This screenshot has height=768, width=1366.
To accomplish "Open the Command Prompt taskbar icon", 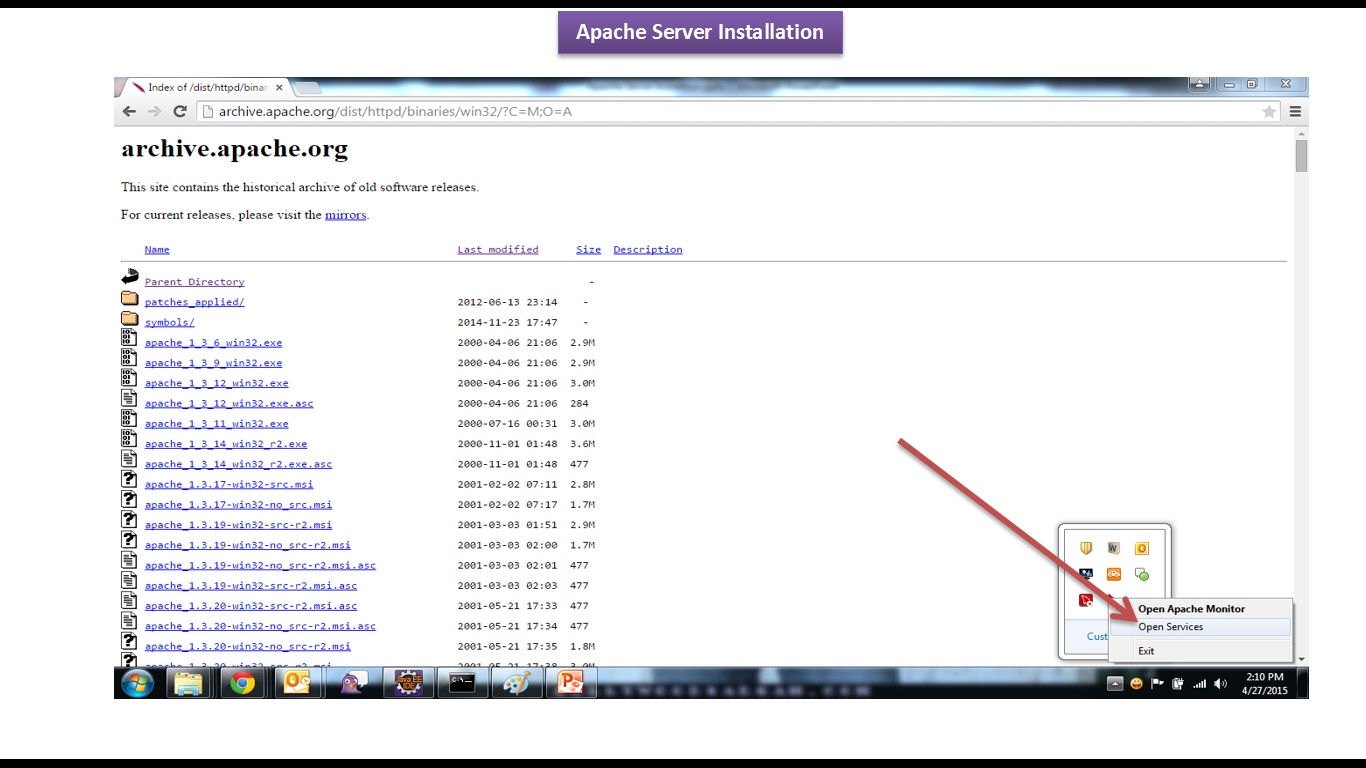I will (x=461, y=684).
